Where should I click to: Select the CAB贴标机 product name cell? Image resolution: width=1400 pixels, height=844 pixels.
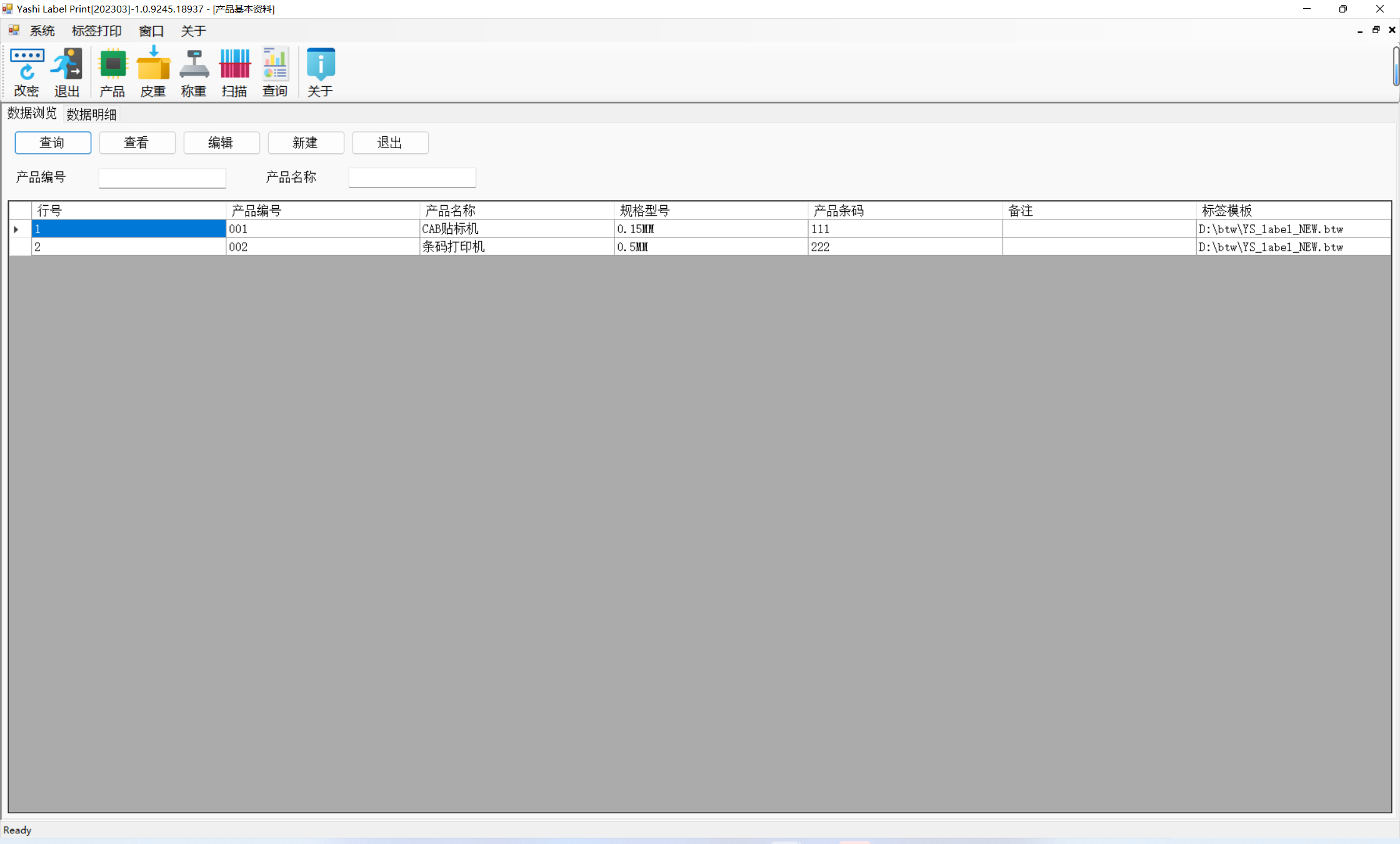click(517, 229)
